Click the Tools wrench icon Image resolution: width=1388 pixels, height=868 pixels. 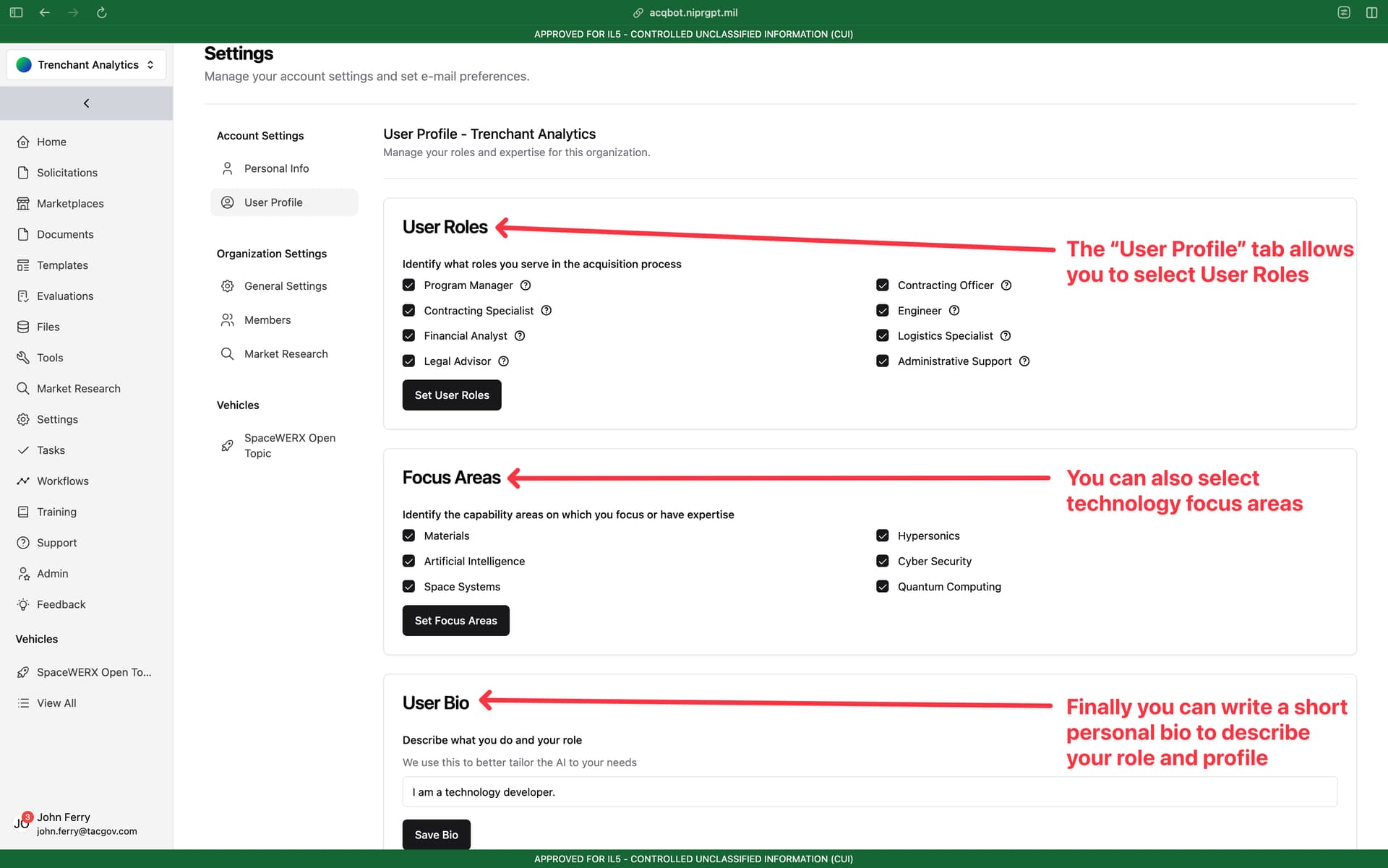point(23,358)
